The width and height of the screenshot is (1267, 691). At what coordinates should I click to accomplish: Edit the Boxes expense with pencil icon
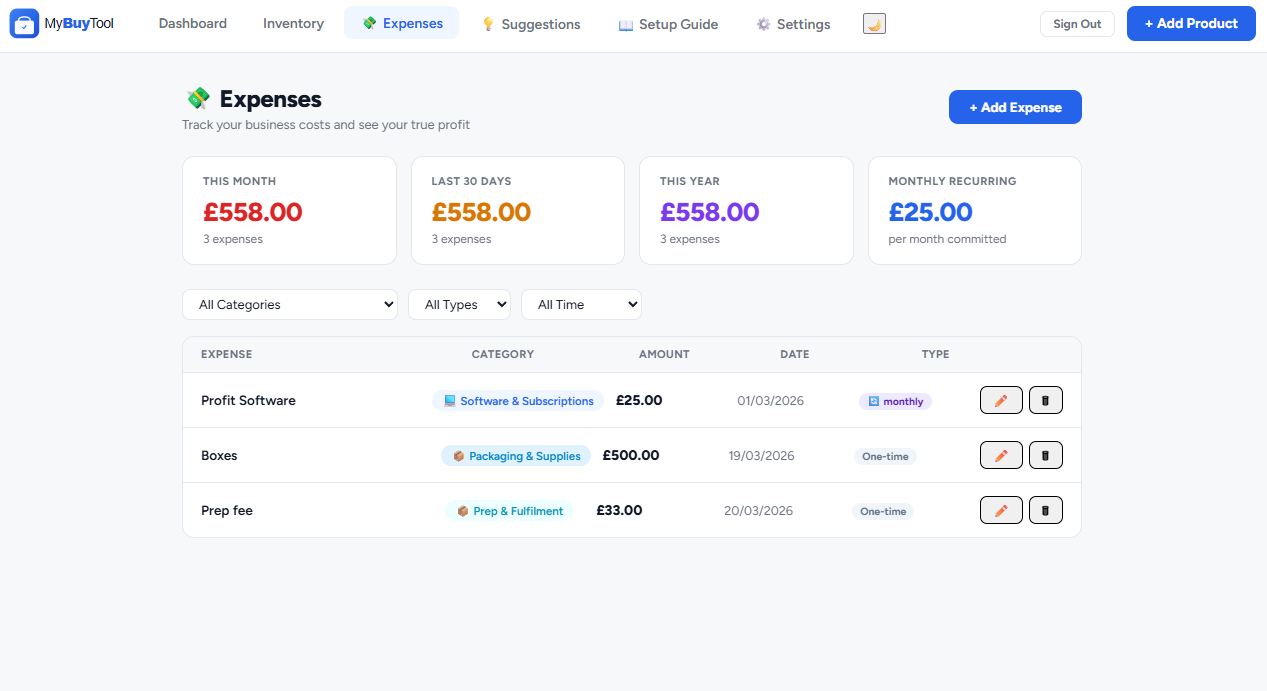pos(1001,455)
